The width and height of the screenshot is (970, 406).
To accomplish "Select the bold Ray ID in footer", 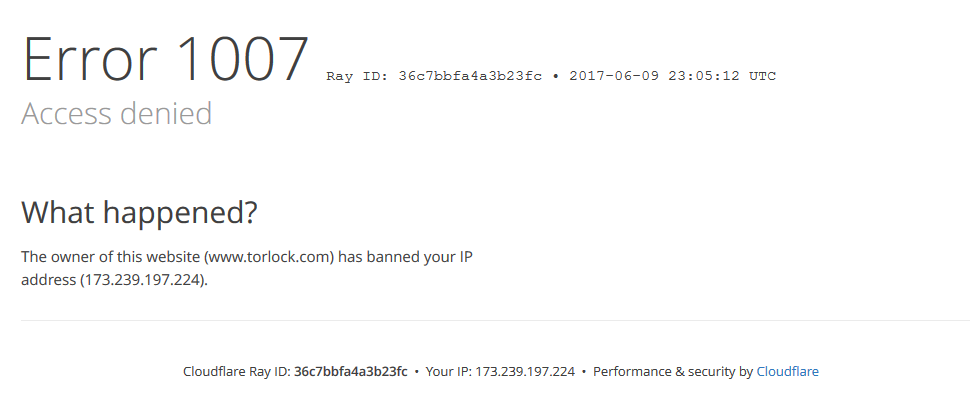I will pos(351,371).
